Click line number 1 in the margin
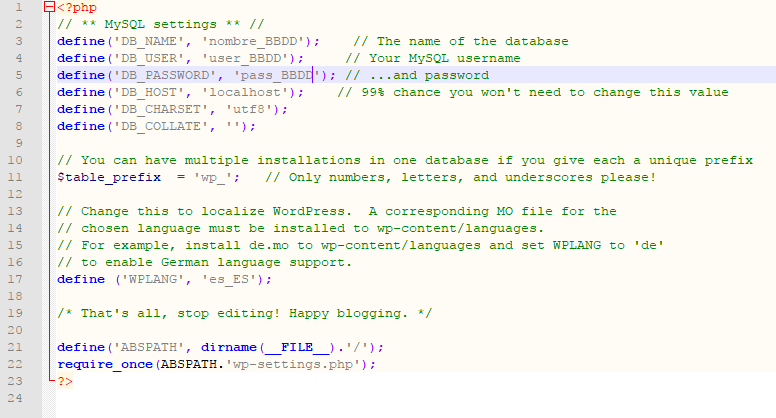The height and width of the screenshot is (418, 776). click(19, 7)
